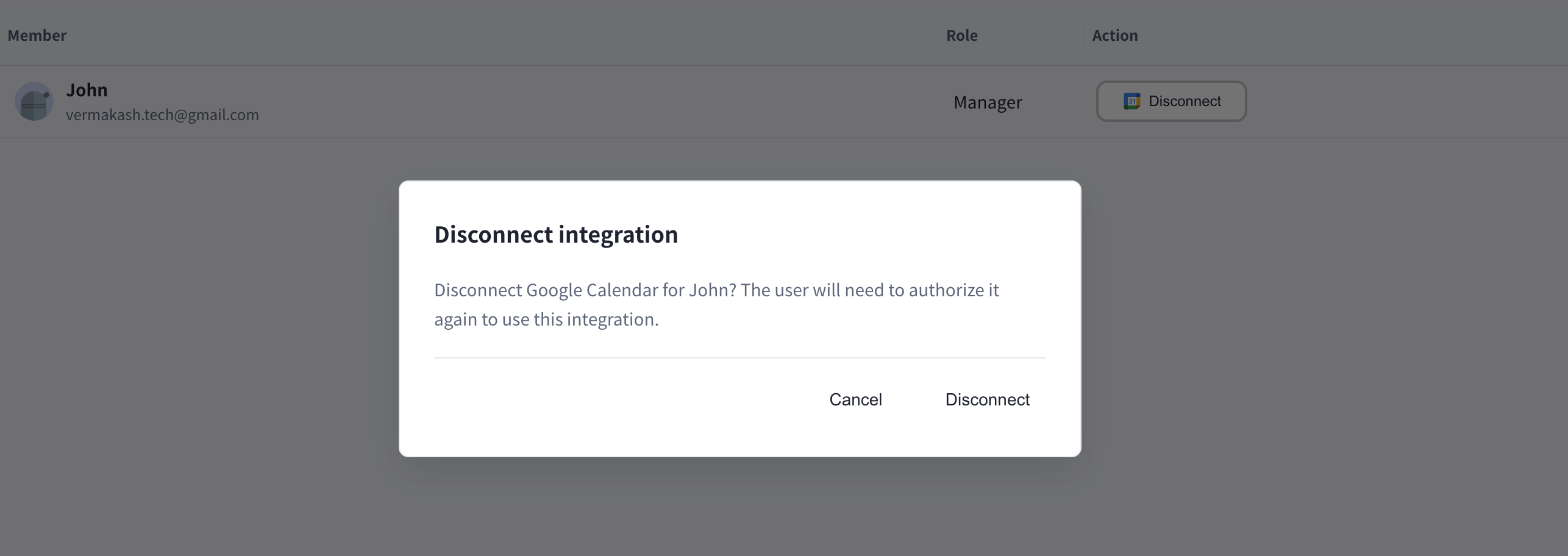The image size is (1568, 556).
Task: Click the email vermakash.tech@gmail.com
Action: 162,115
